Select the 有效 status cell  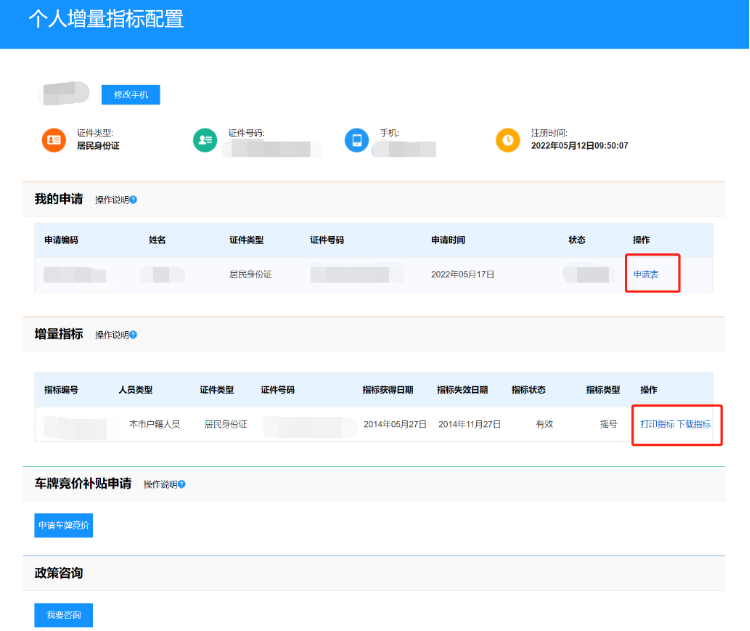tap(544, 424)
